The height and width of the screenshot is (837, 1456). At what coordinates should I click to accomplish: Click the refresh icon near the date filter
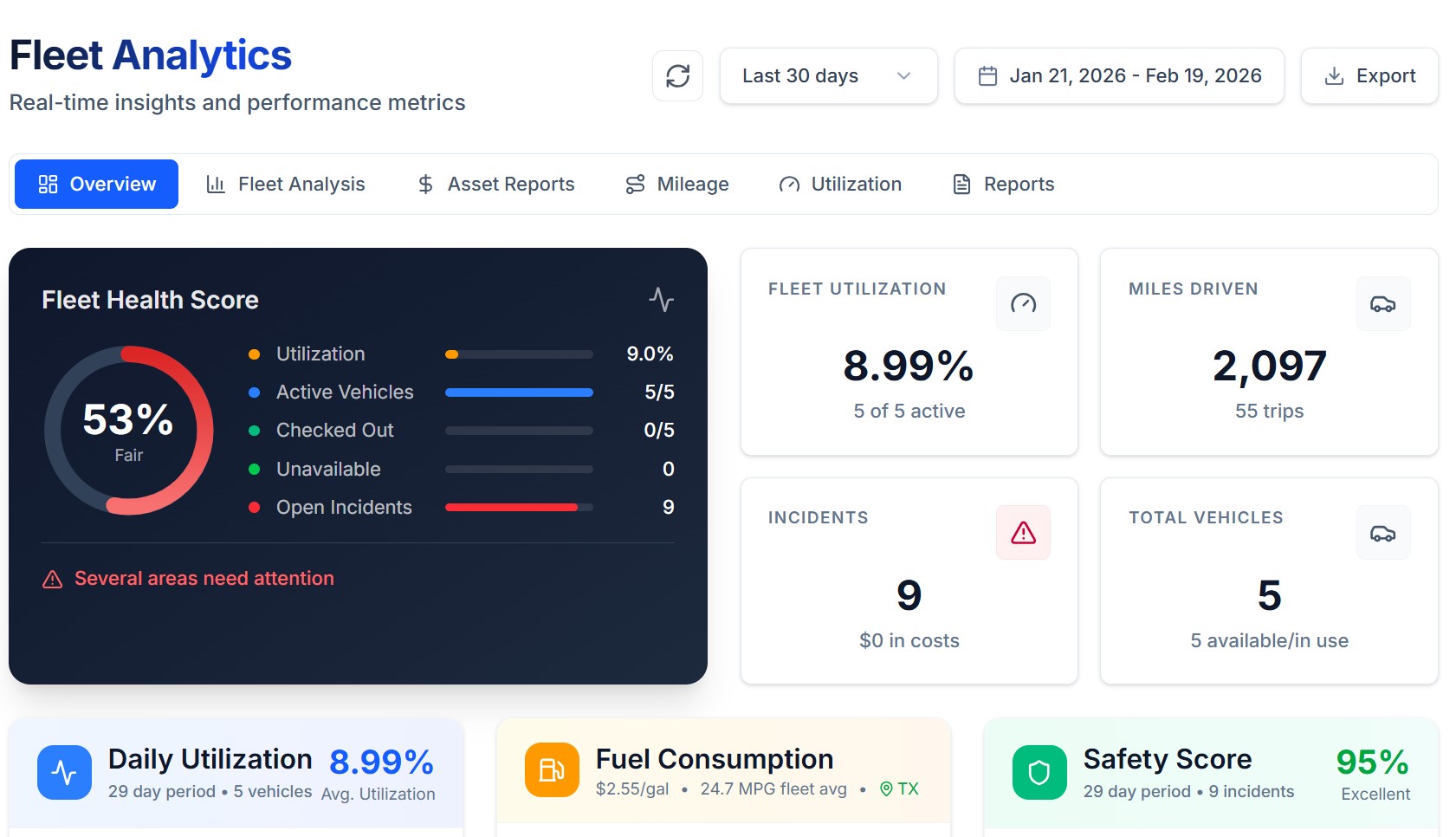point(677,75)
